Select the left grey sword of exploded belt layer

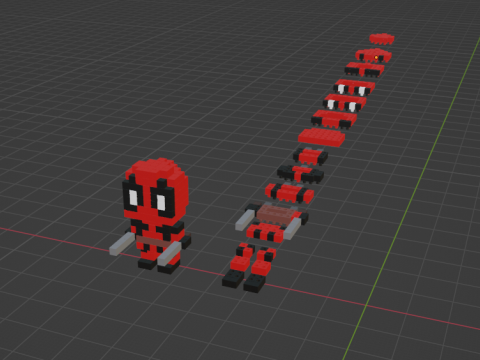coord(246,220)
